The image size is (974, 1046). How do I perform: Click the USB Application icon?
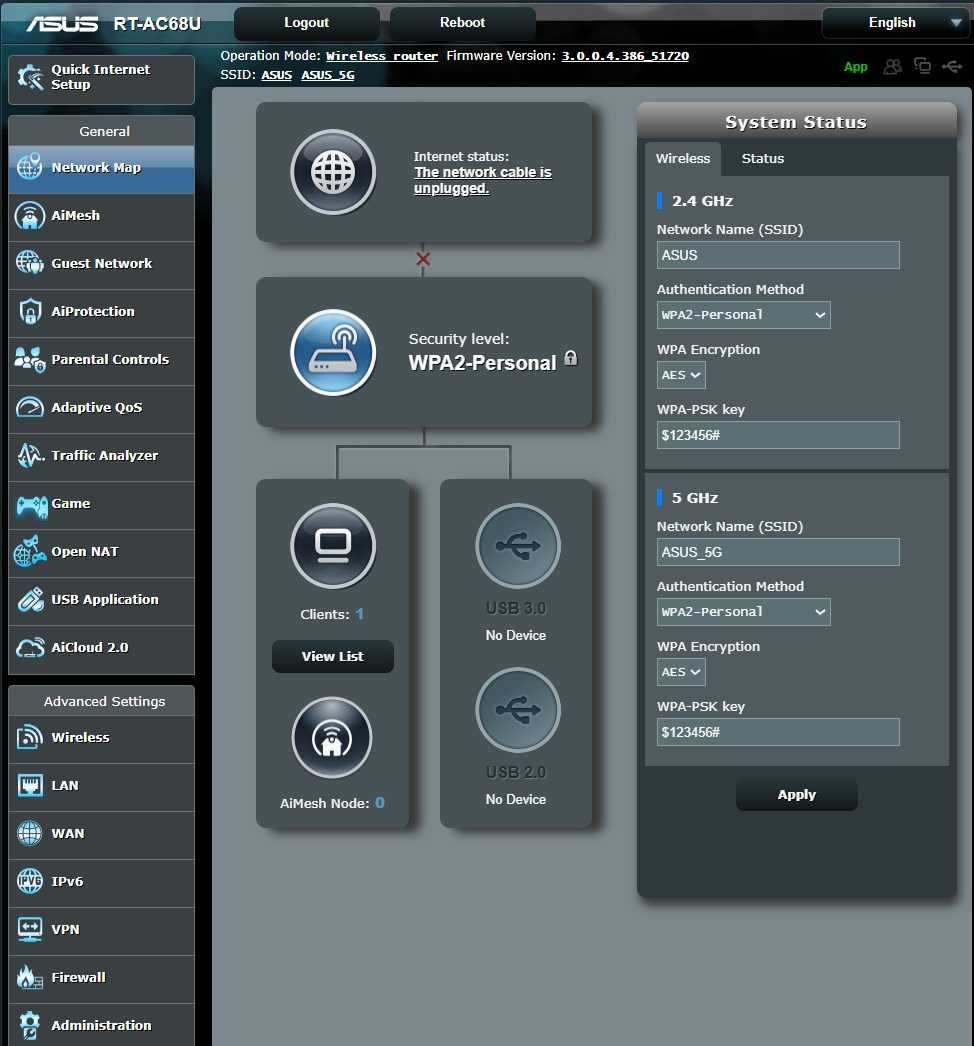coord(30,600)
